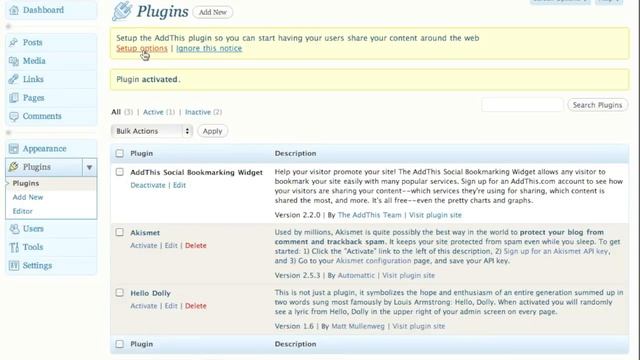Activate the Hello Dolly plugin
Image resolution: width=640 pixels, height=360 pixels.
[144, 306]
